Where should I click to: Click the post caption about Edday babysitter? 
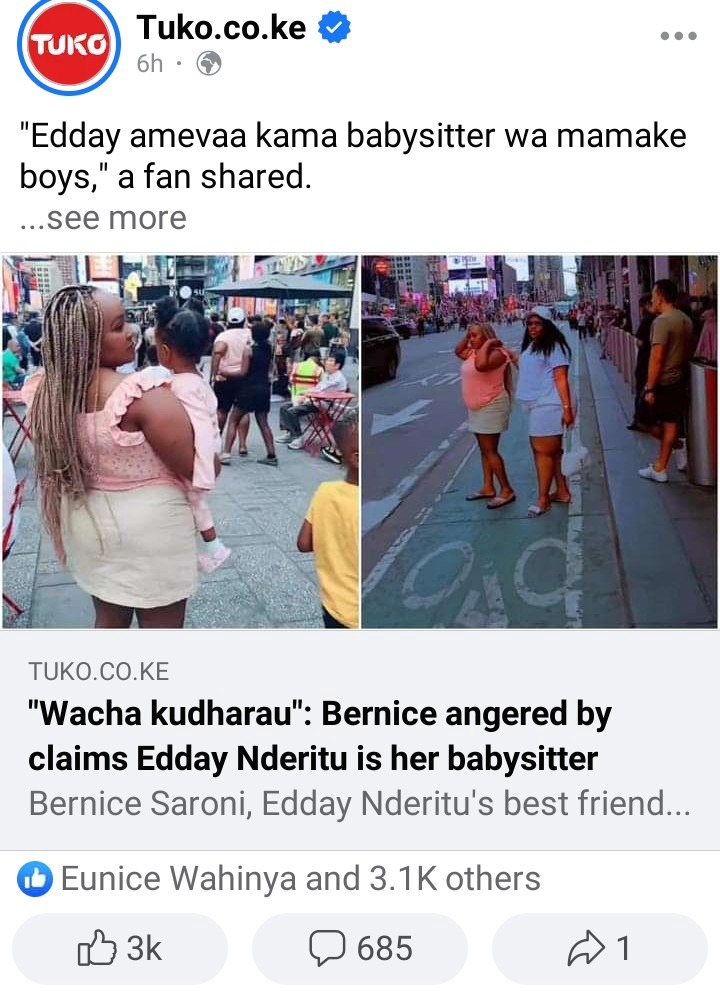click(353, 156)
